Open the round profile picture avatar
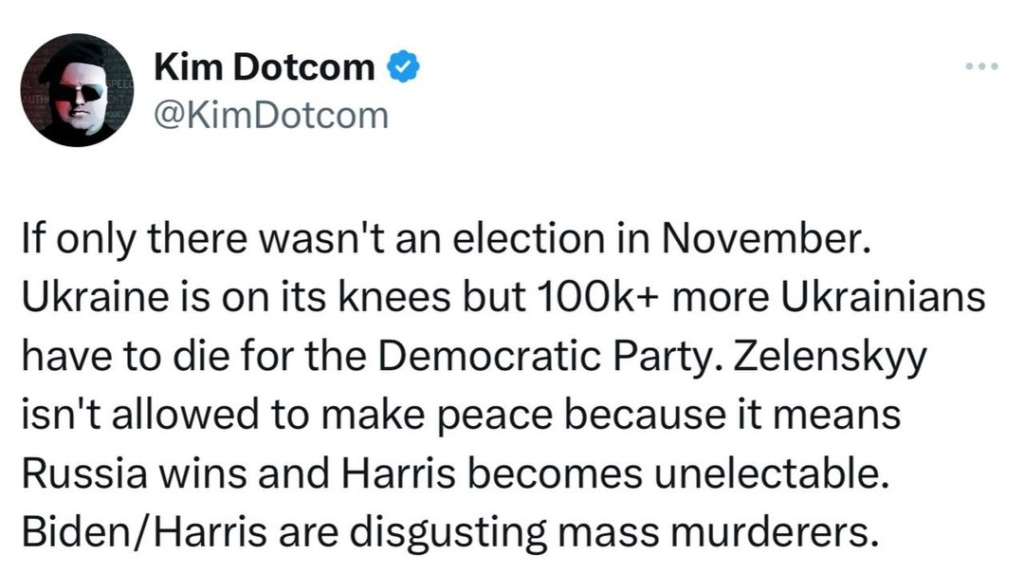1024x574 pixels. coord(77,90)
